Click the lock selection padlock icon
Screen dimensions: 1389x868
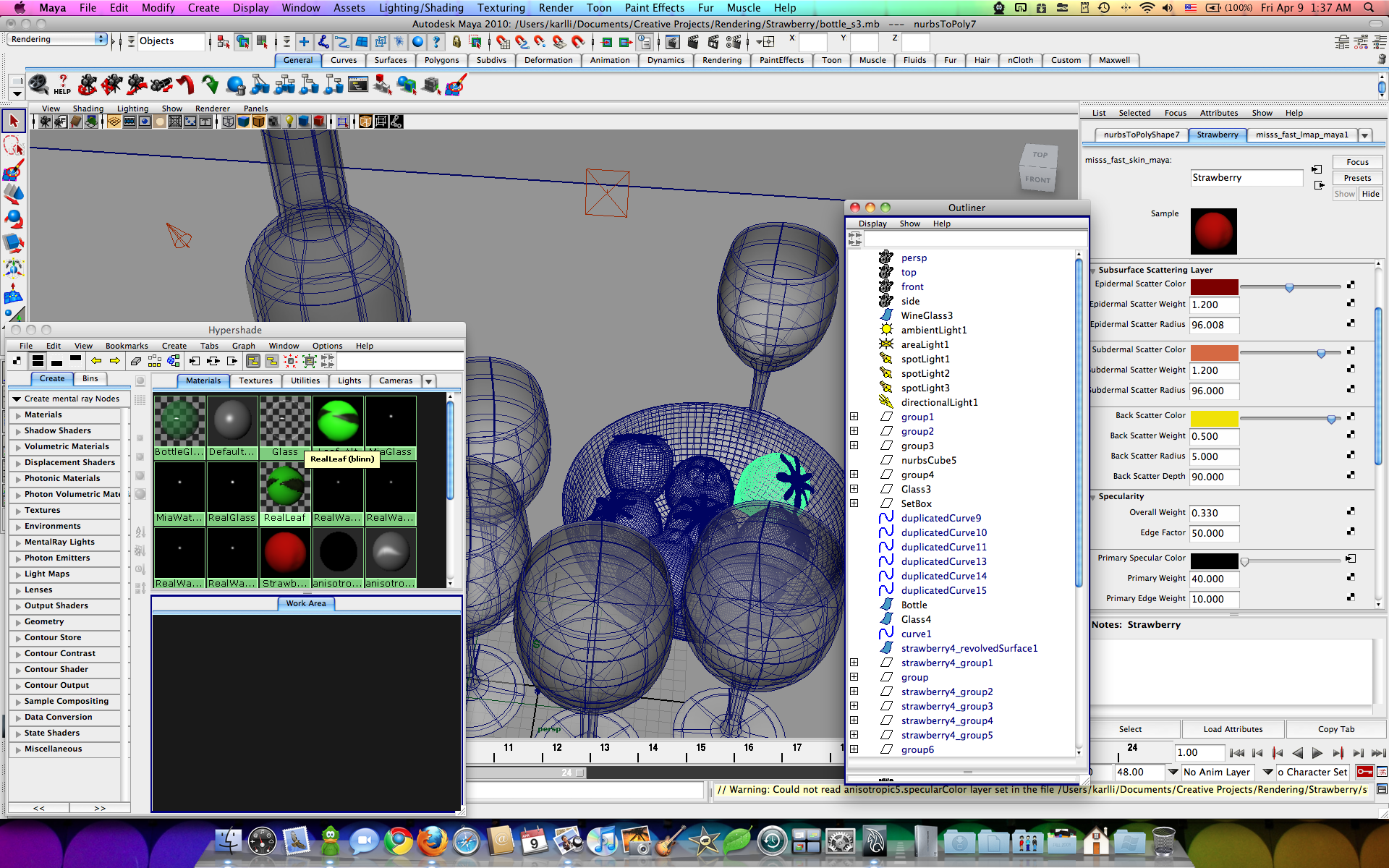(x=456, y=42)
